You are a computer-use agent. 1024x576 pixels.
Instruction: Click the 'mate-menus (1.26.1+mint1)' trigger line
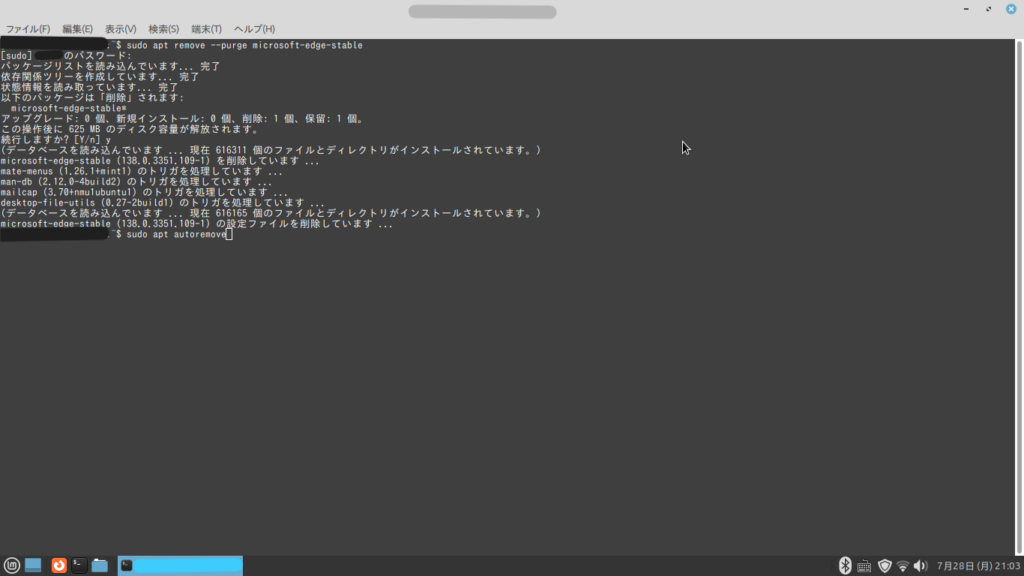(142, 171)
